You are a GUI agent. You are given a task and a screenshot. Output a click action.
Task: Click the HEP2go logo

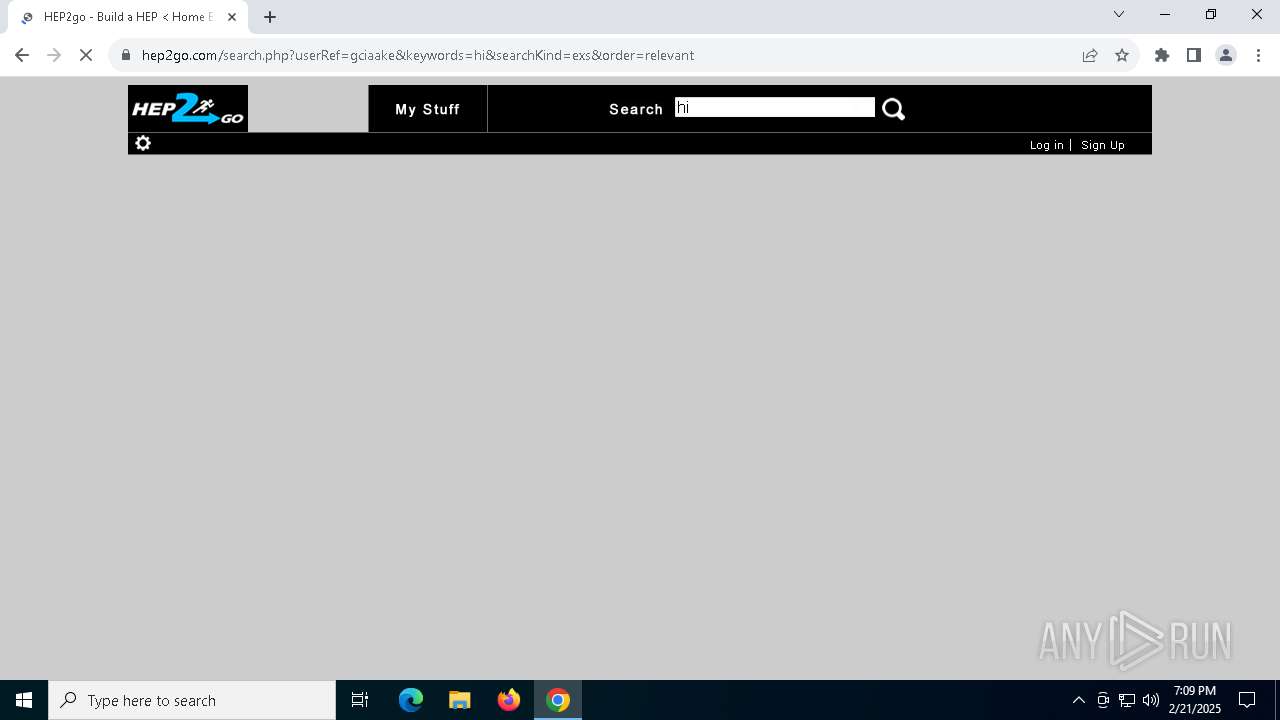[188, 108]
